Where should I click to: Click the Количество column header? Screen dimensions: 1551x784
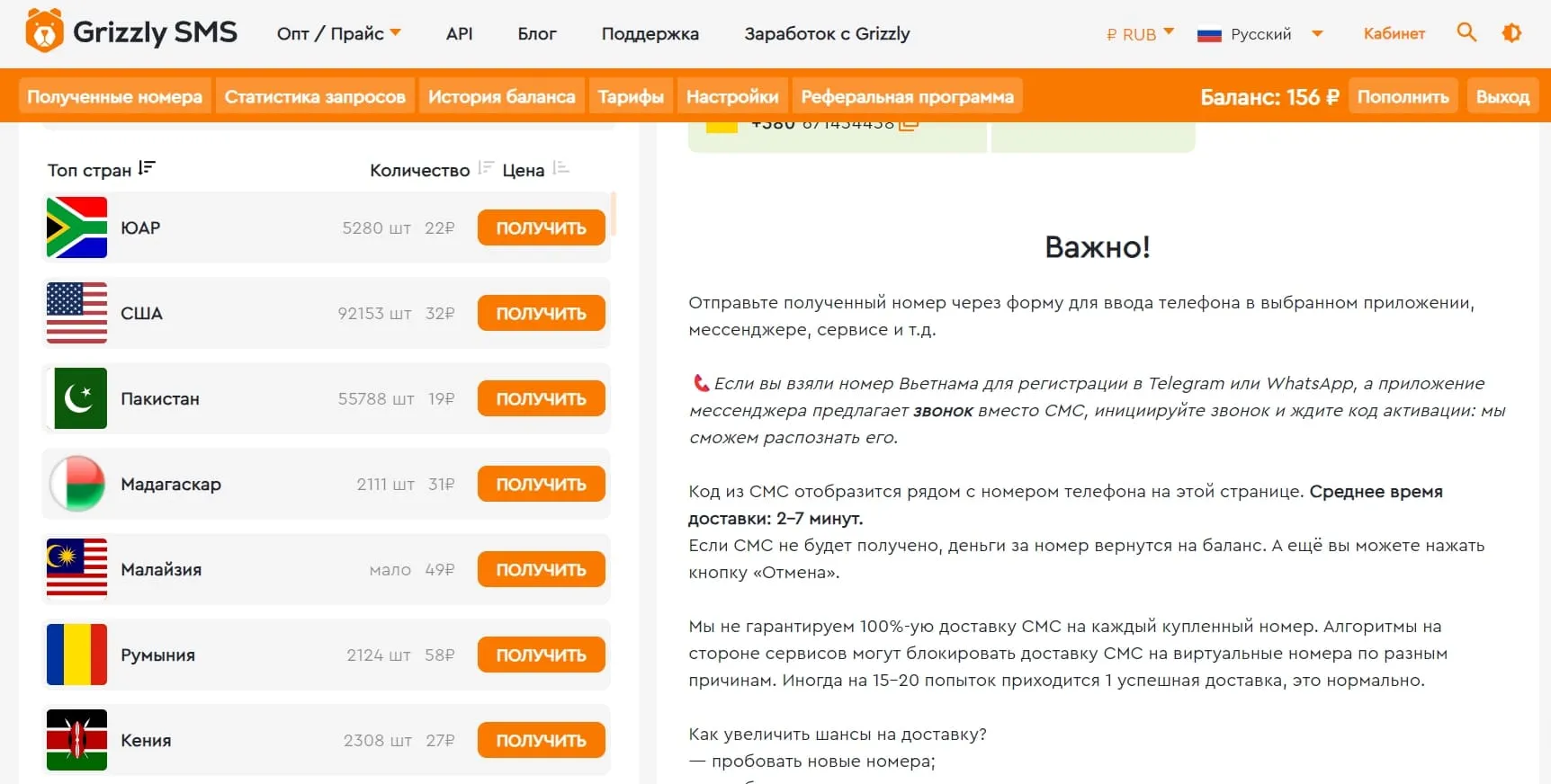pos(419,170)
